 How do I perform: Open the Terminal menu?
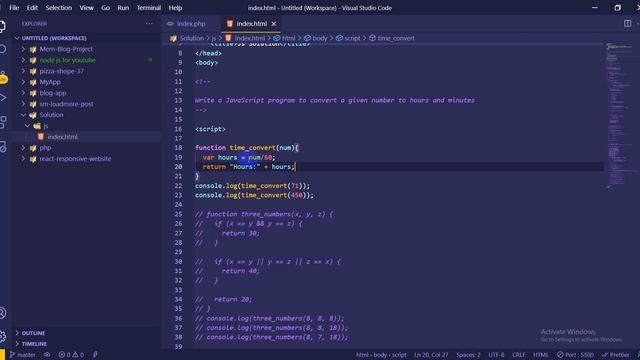(x=149, y=8)
